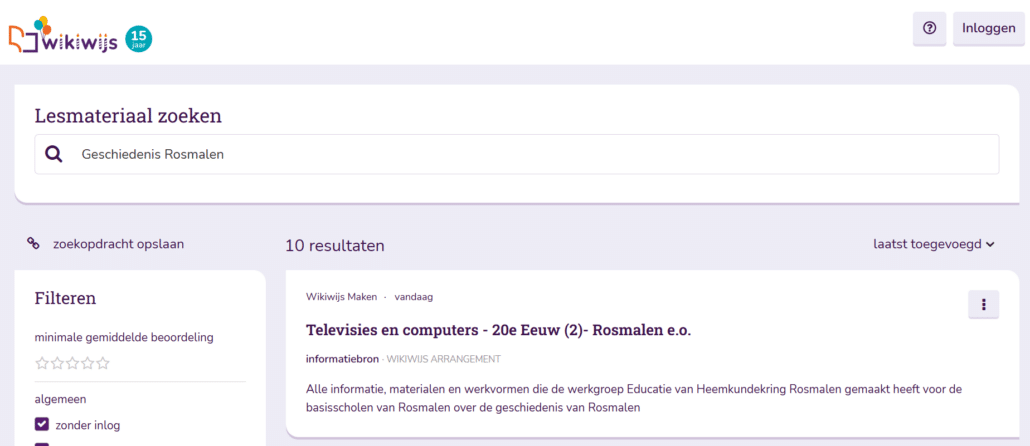Click the Wikiwijs Maken source label
This screenshot has width=1030, height=446.
pyautogui.click(x=341, y=297)
